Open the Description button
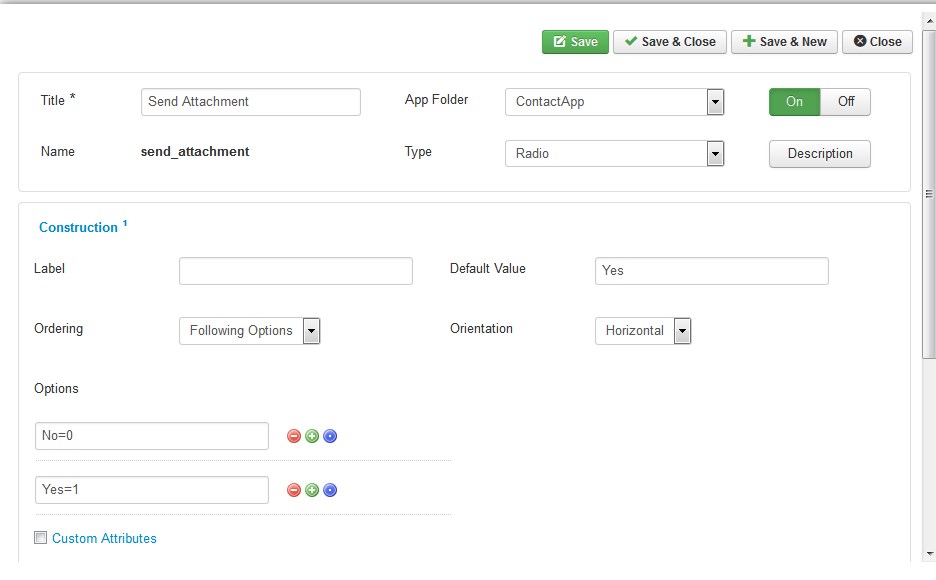This screenshot has height=580, width=936. pyautogui.click(x=820, y=154)
